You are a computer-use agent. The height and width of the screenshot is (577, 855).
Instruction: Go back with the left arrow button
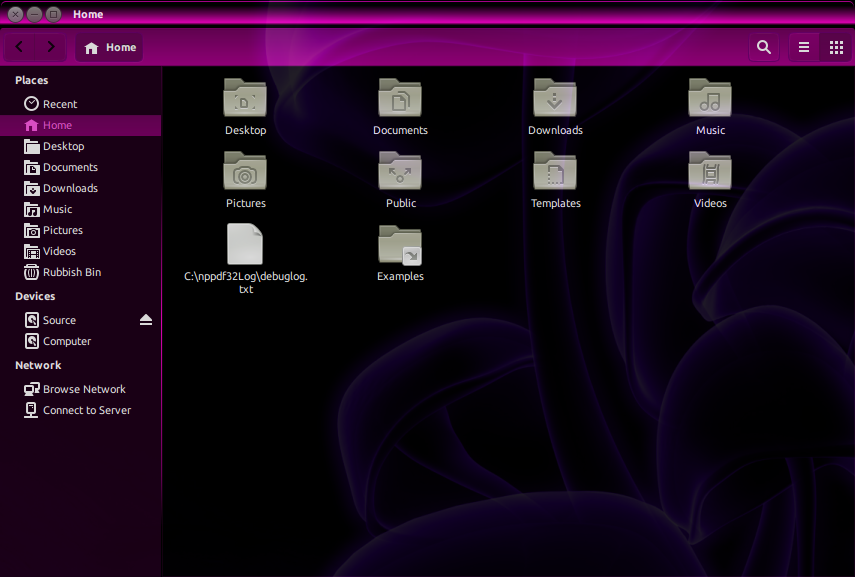point(20,47)
